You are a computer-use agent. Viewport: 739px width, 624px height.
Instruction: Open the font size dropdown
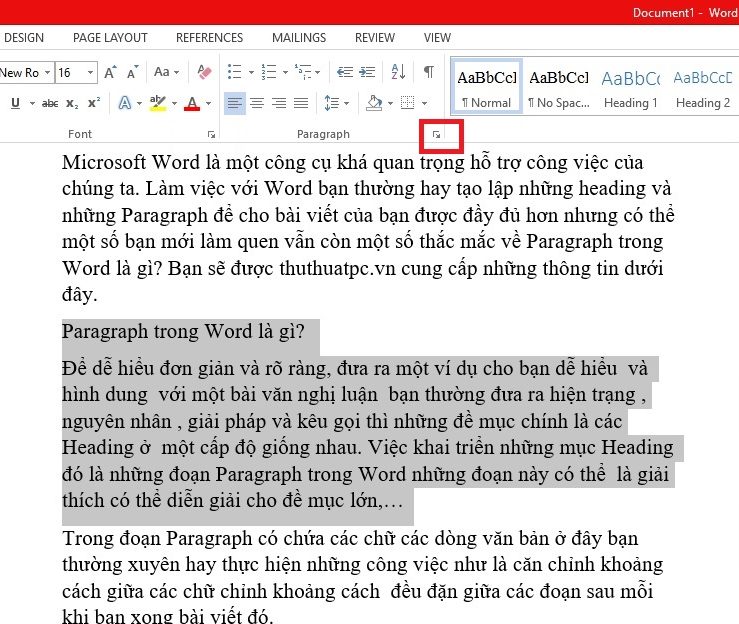(x=90, y=73)
